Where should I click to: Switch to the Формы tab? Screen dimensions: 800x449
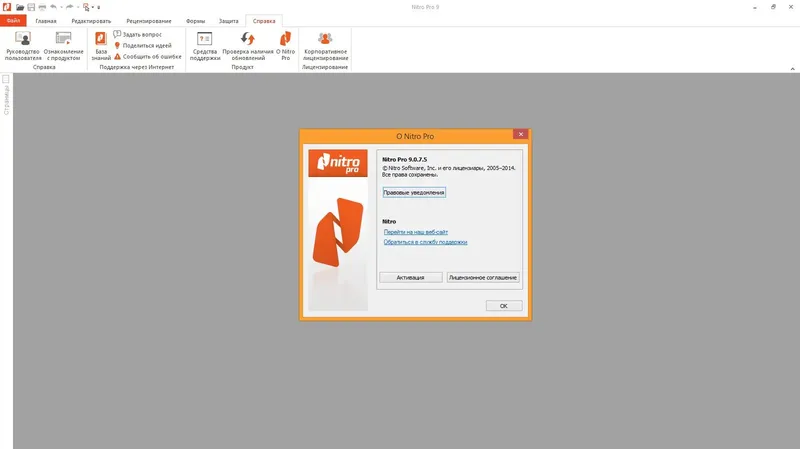195,21
